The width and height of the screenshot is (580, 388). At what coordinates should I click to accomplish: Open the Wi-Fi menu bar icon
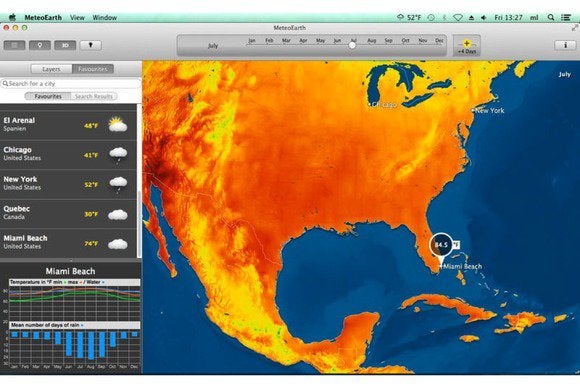[x=458, y=17]
